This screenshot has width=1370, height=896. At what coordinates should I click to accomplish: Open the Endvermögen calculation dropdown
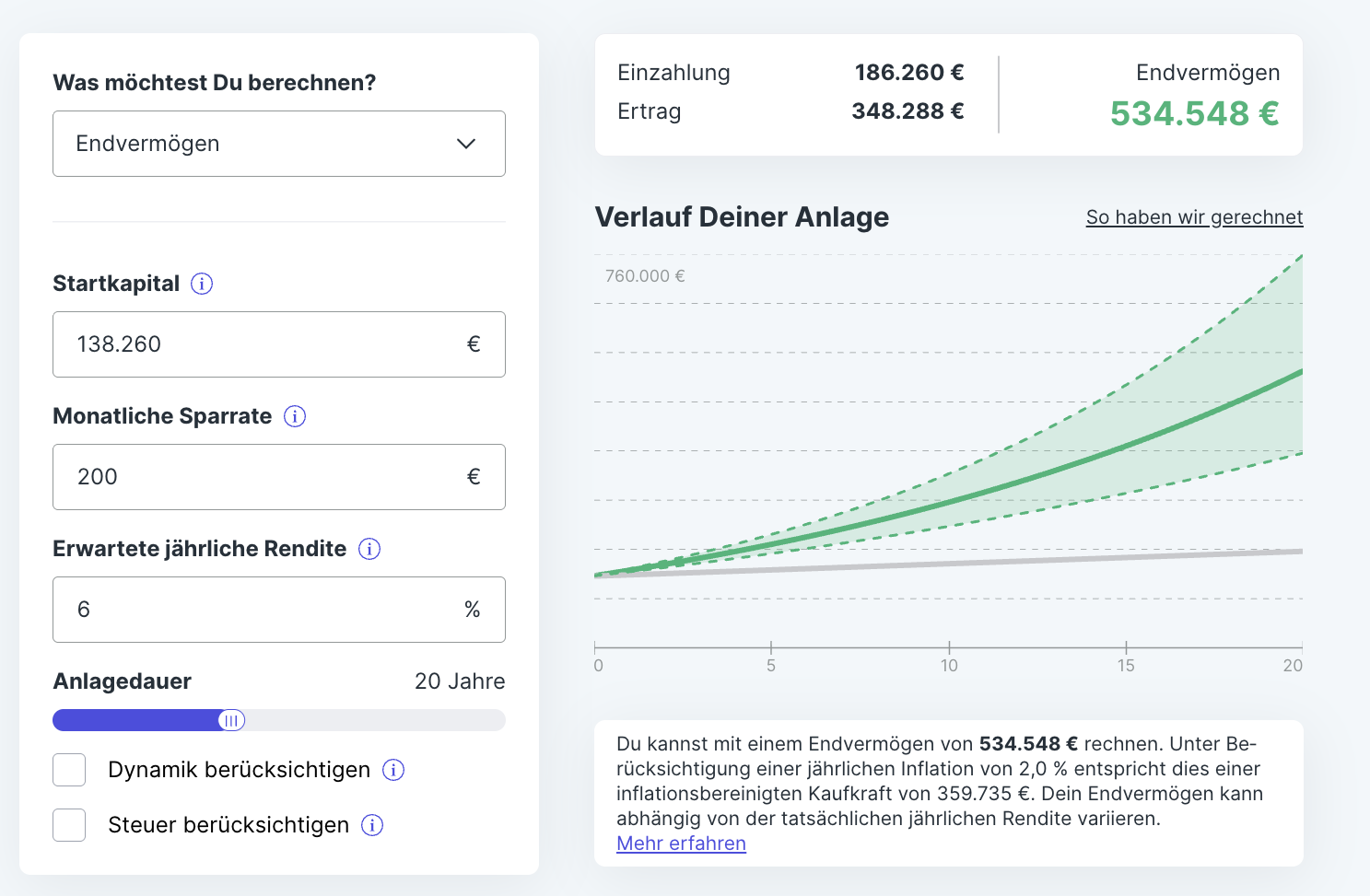pos(279,144)
